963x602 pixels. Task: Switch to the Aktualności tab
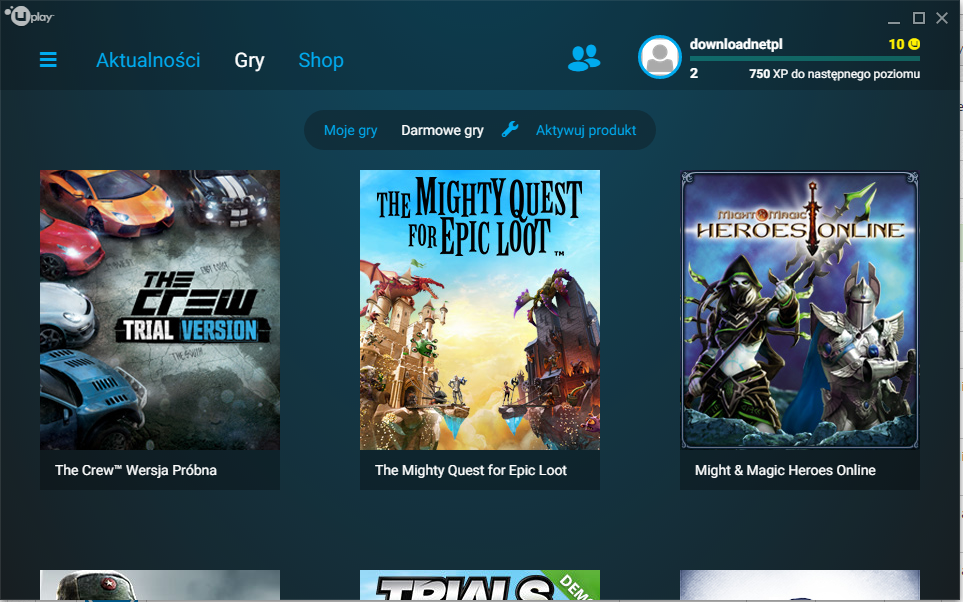[x=148, y=60]
